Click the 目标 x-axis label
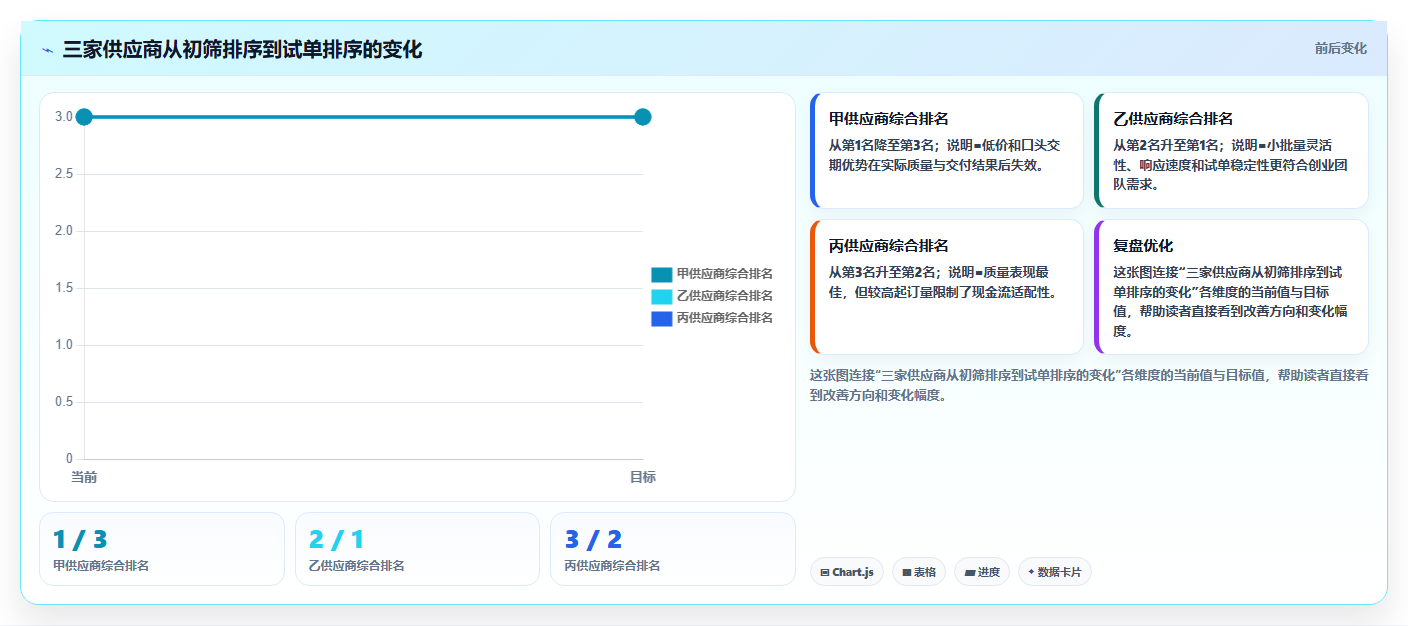The image size is (1408, 626). tap(643, 477)
